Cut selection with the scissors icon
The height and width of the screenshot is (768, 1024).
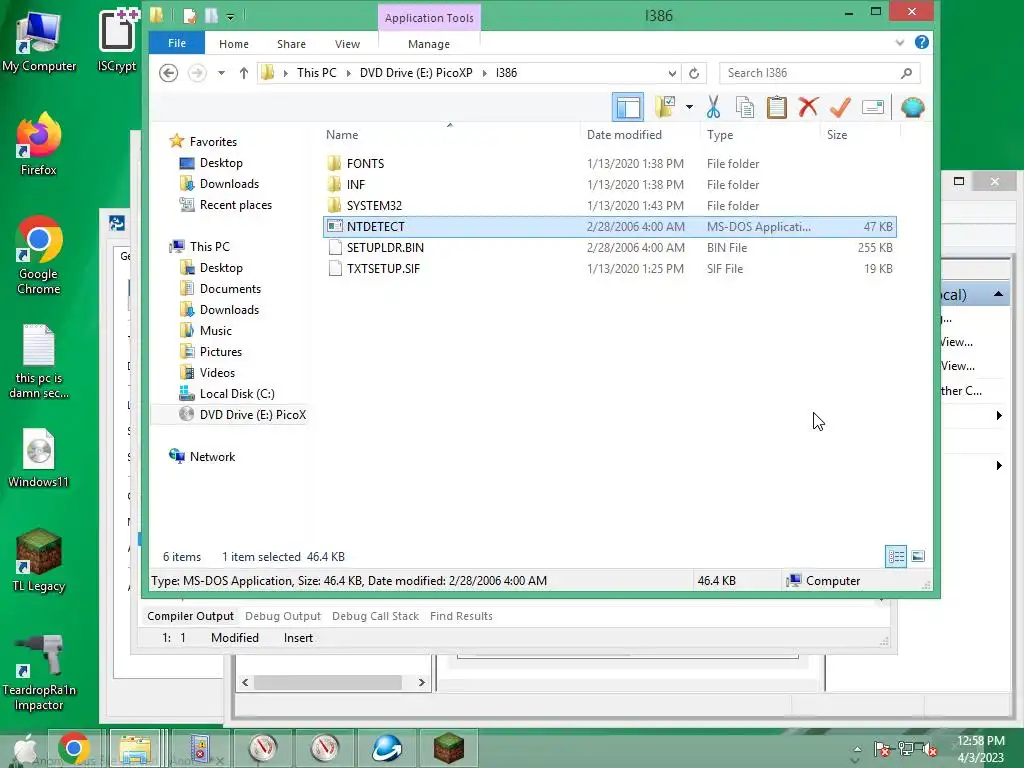tap(713, 107)
